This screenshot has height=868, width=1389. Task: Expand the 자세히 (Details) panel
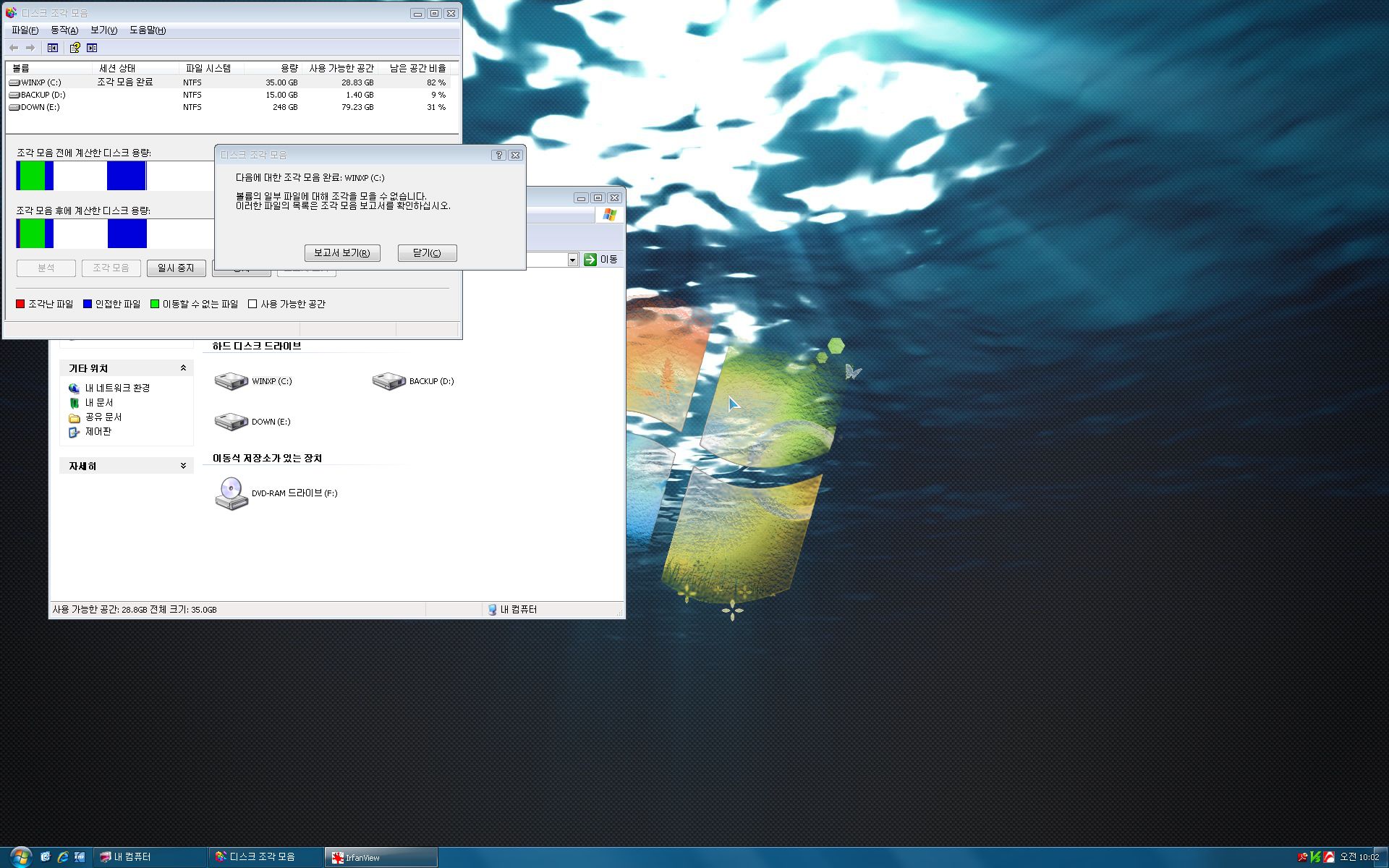(183, 466)
